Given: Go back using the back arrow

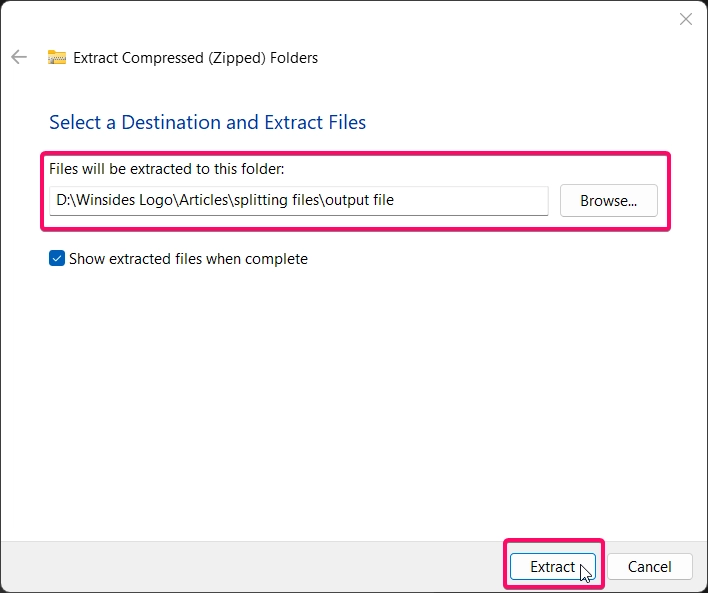Looking at the screenshot, I should point(19,57).
